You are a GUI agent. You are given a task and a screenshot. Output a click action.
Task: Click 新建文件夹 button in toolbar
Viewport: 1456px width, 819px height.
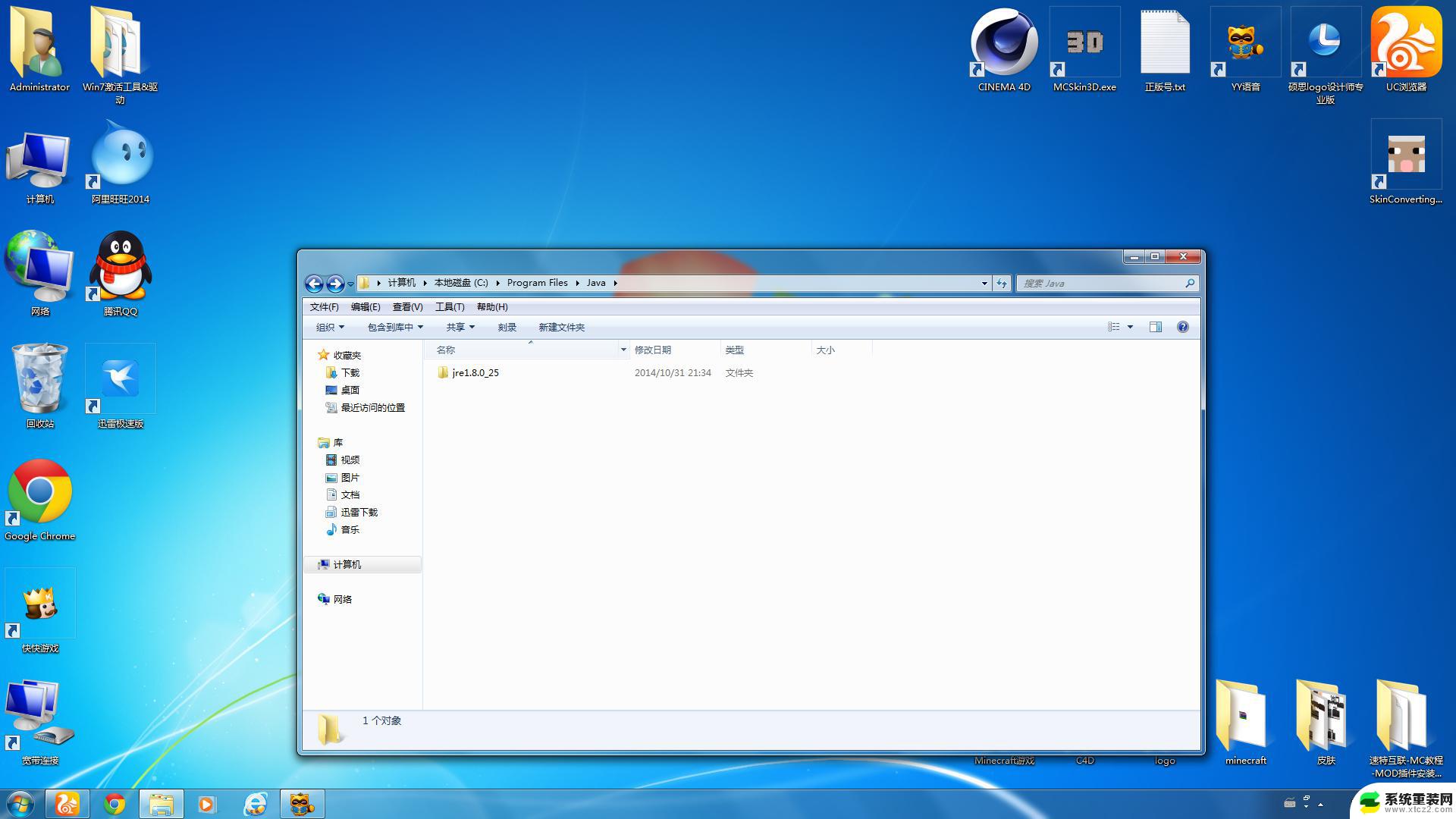point(561,327)
